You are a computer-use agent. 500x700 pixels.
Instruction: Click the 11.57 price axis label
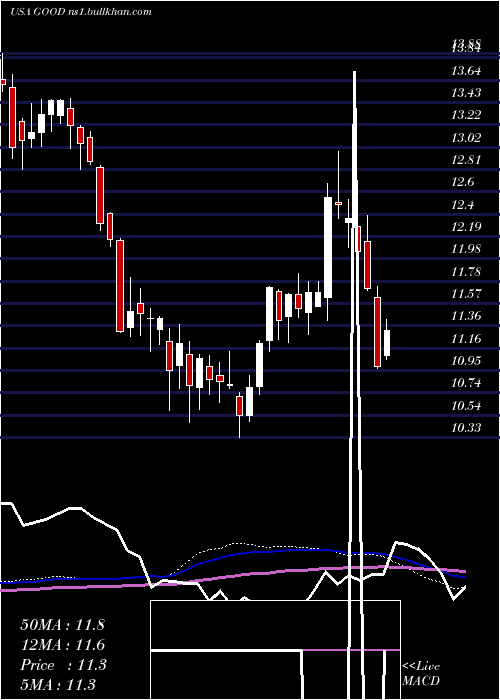466,294
